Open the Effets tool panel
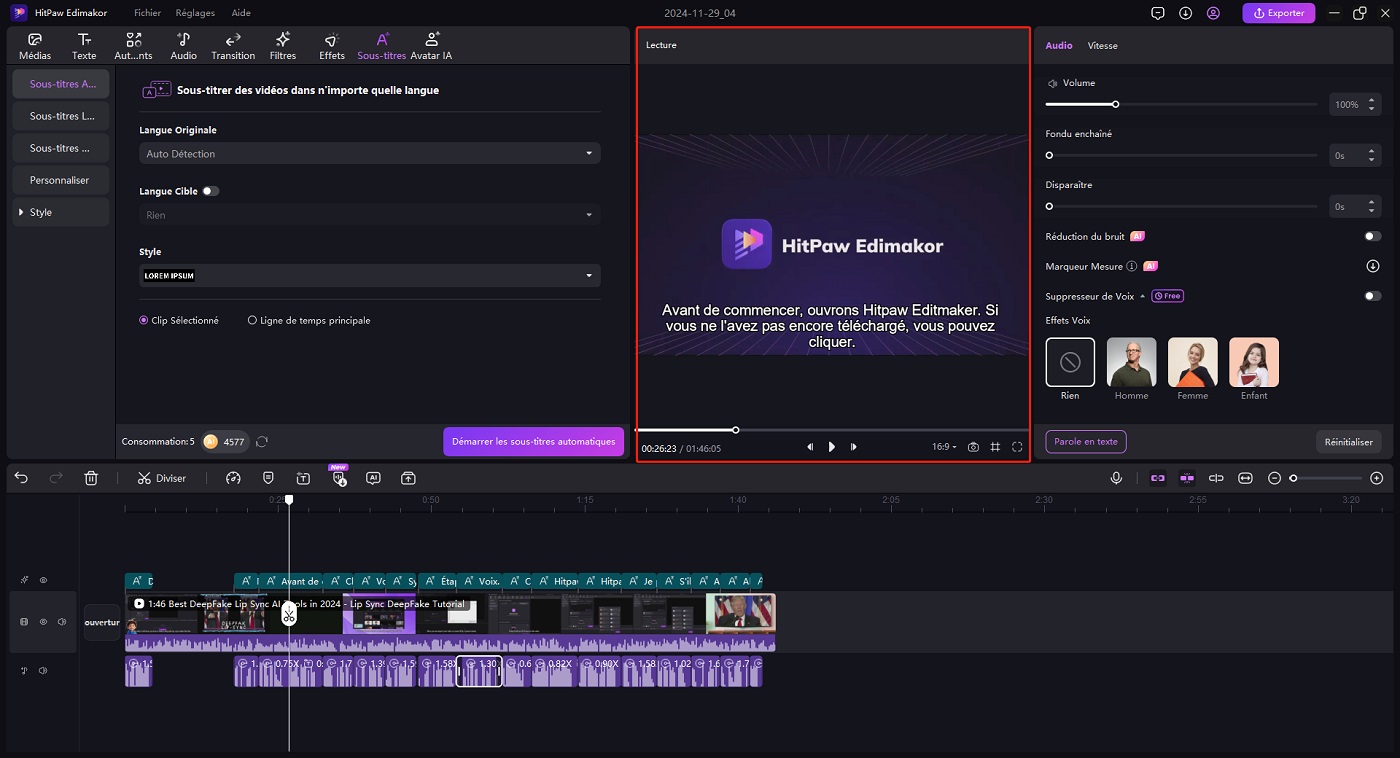The width and height of the screenshot is (1400, 758). point(332,45)
